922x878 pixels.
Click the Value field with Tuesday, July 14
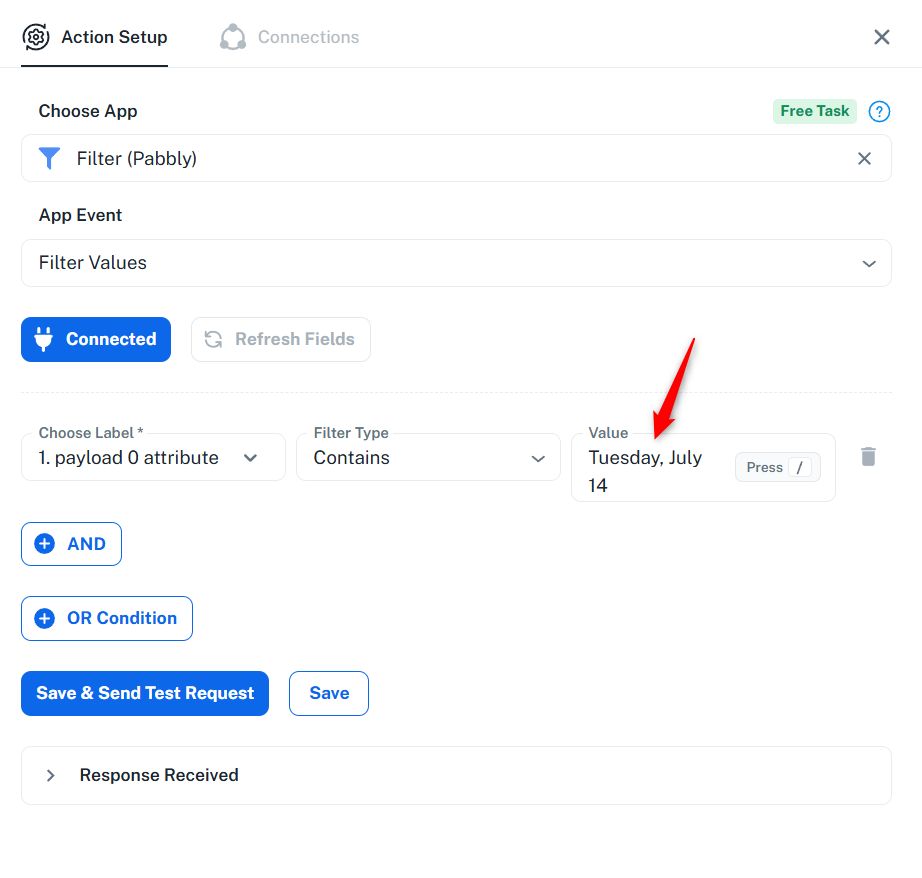pos(703,468)
